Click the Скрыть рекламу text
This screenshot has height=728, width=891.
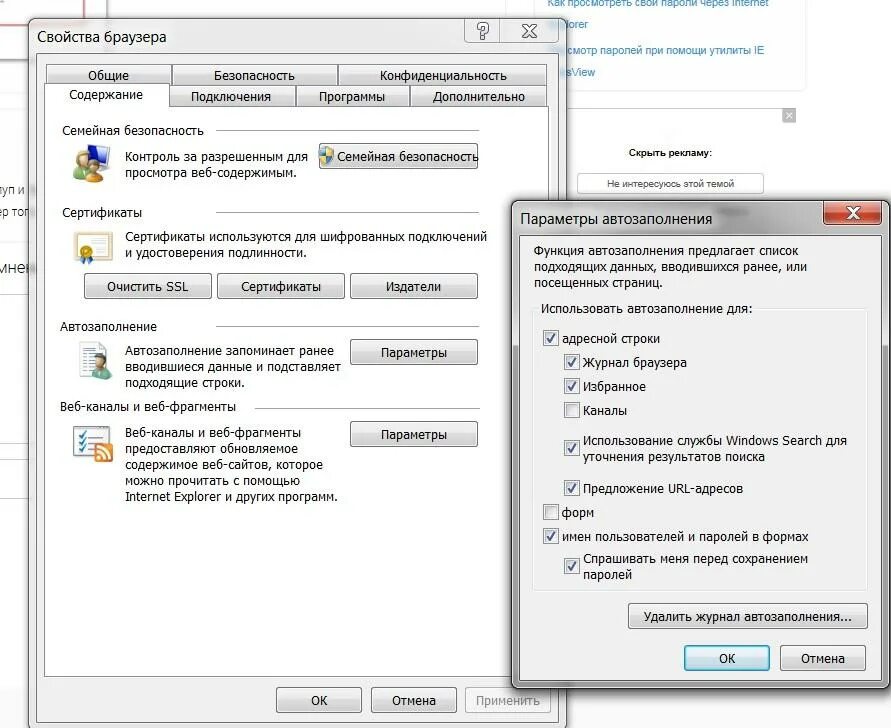pyautogui.click(x=671, y=152)
